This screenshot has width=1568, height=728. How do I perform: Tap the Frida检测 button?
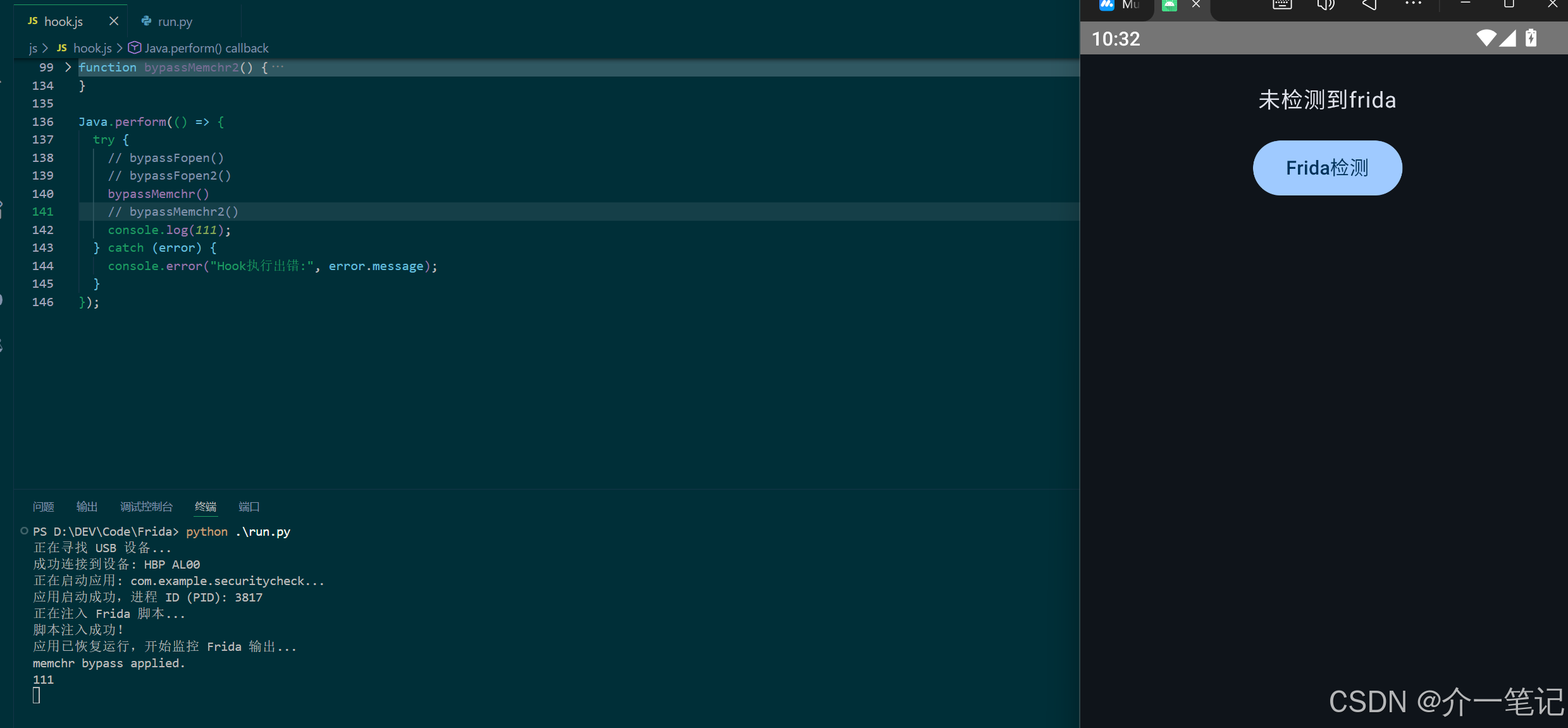pyautogui.click(x=1327, y=168)
